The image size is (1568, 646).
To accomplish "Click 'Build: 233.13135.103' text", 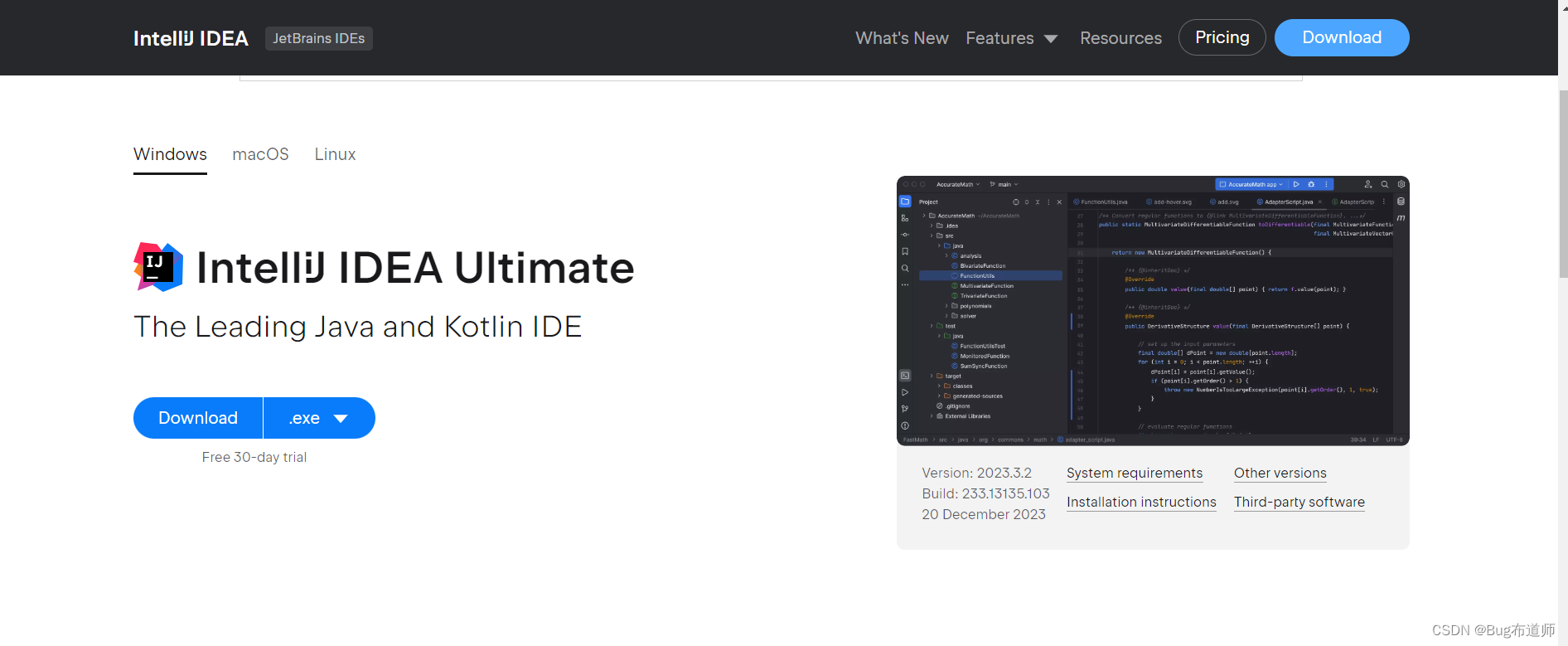I will [985, 493].
